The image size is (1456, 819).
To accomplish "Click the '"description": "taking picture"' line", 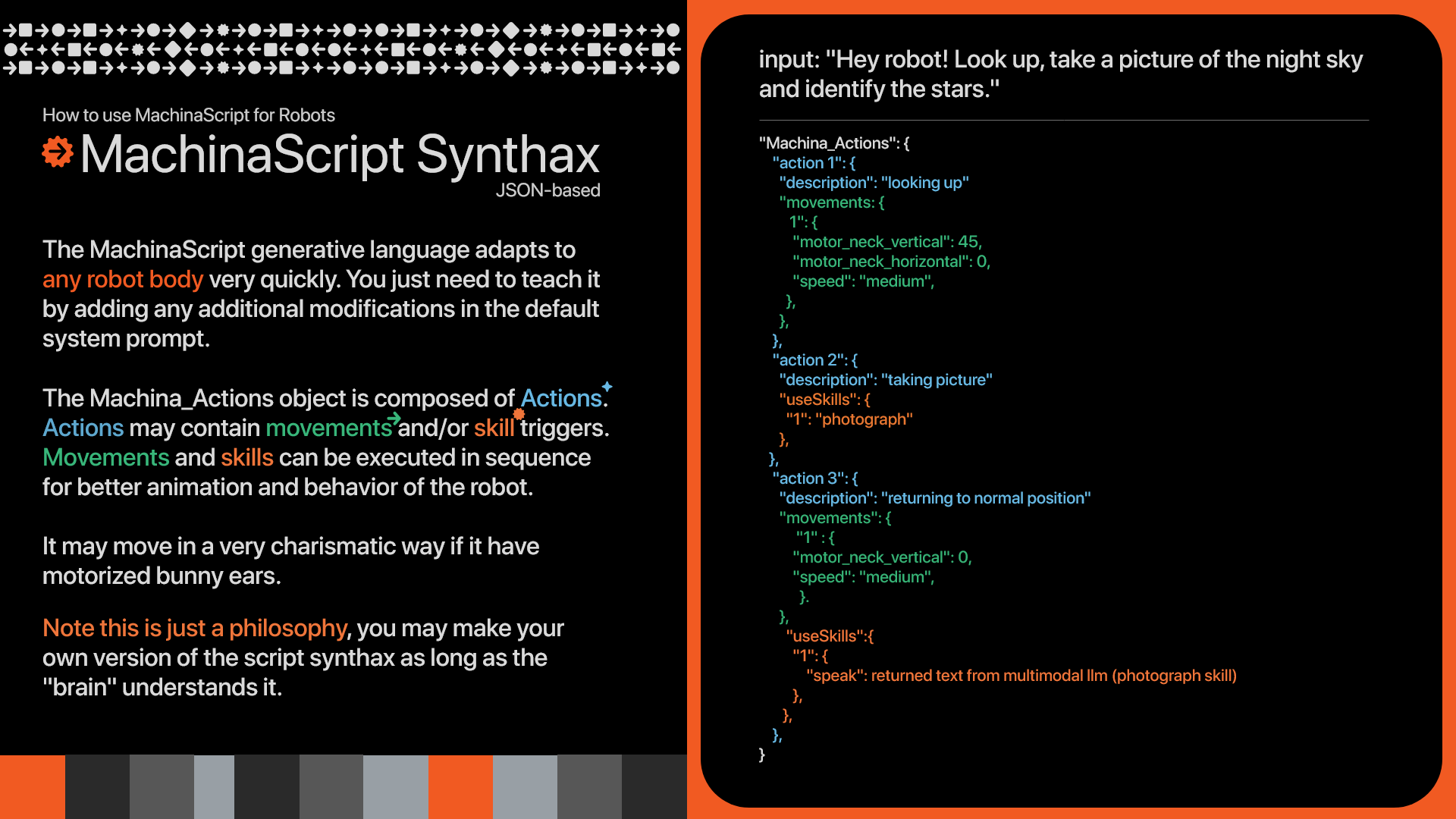I will pyautogui.click(x=886, y=380).
